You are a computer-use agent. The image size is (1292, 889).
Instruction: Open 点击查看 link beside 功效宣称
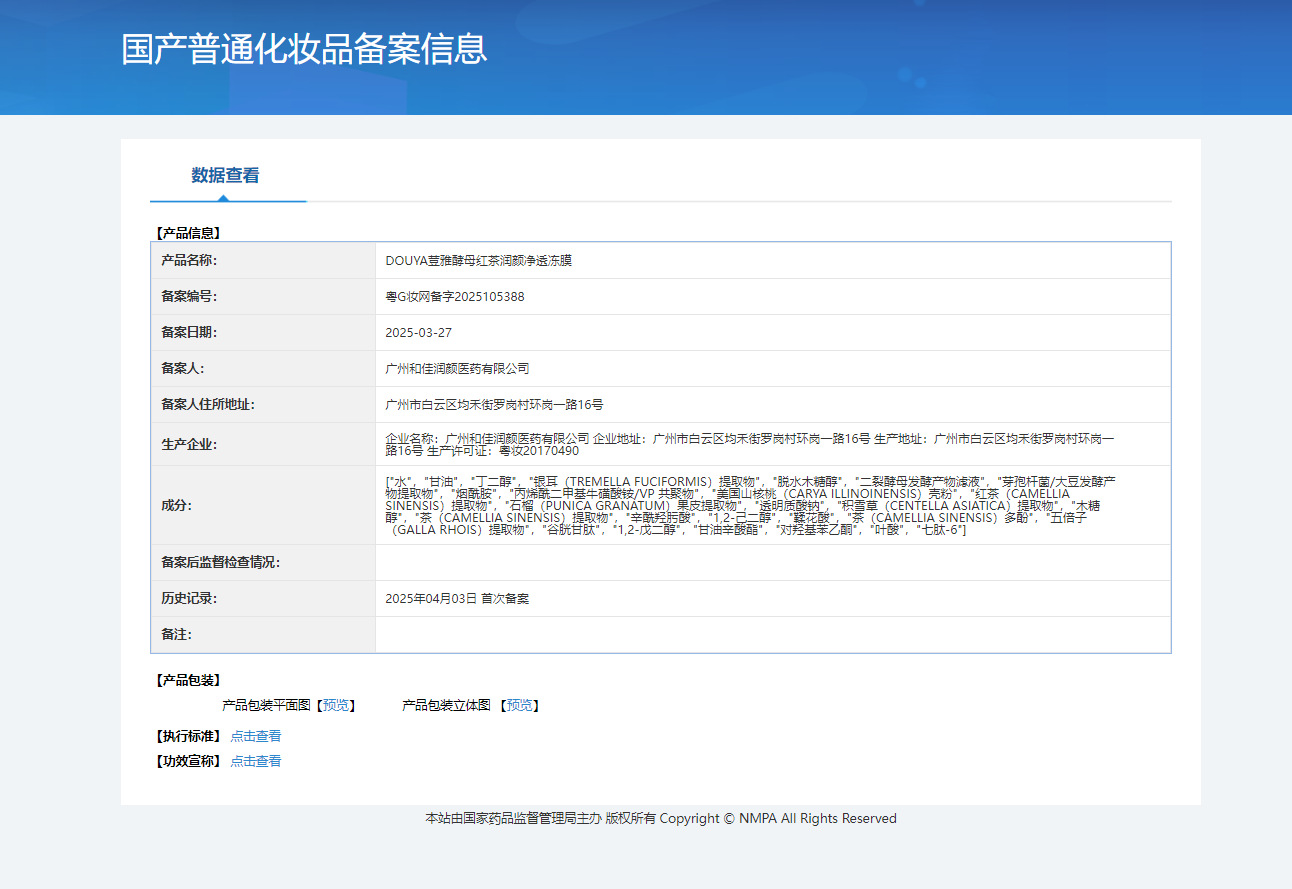point(256,761)
